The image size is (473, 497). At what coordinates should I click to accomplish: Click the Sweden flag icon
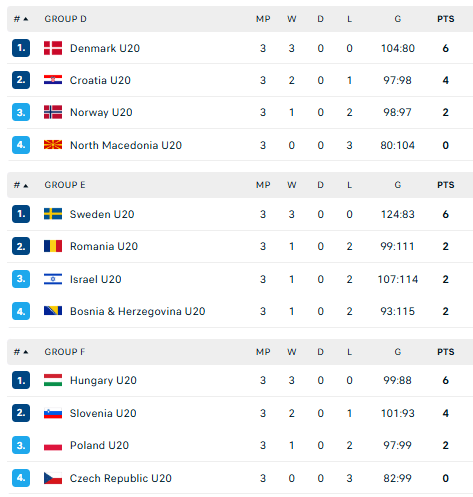53,214
